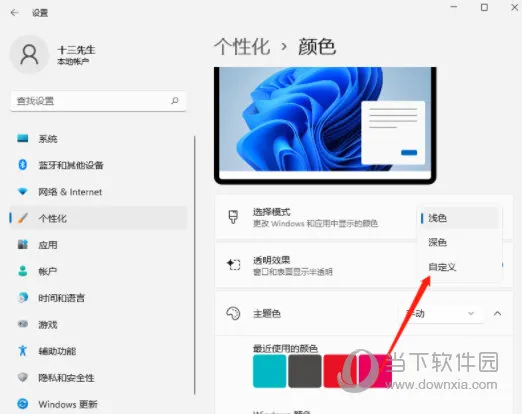Click the 系统 monitor icon
This screenshot has height=414, width=522.
tap(23, 138)
